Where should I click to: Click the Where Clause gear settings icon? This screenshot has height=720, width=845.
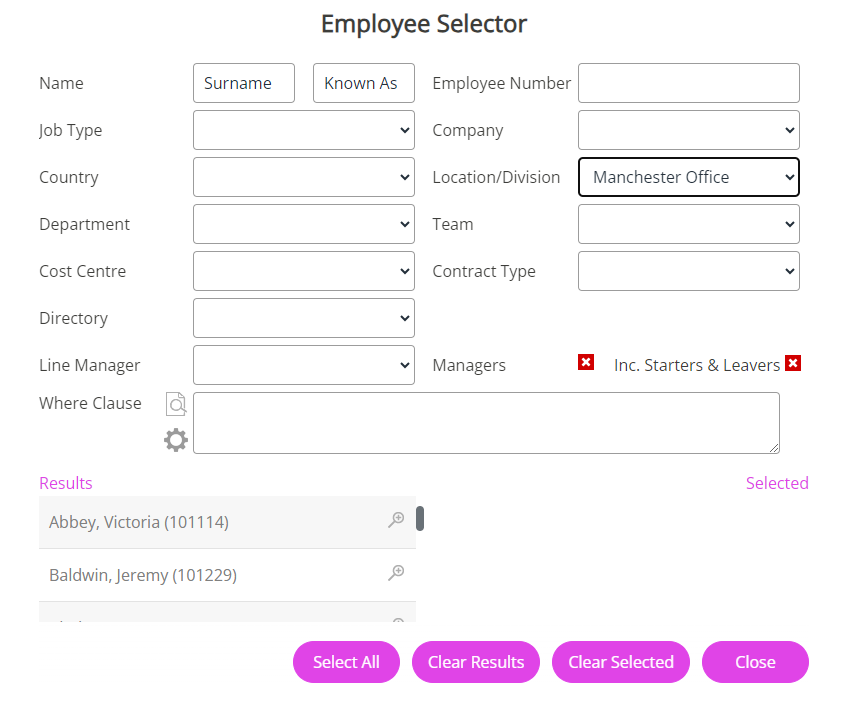pos(176,440)
